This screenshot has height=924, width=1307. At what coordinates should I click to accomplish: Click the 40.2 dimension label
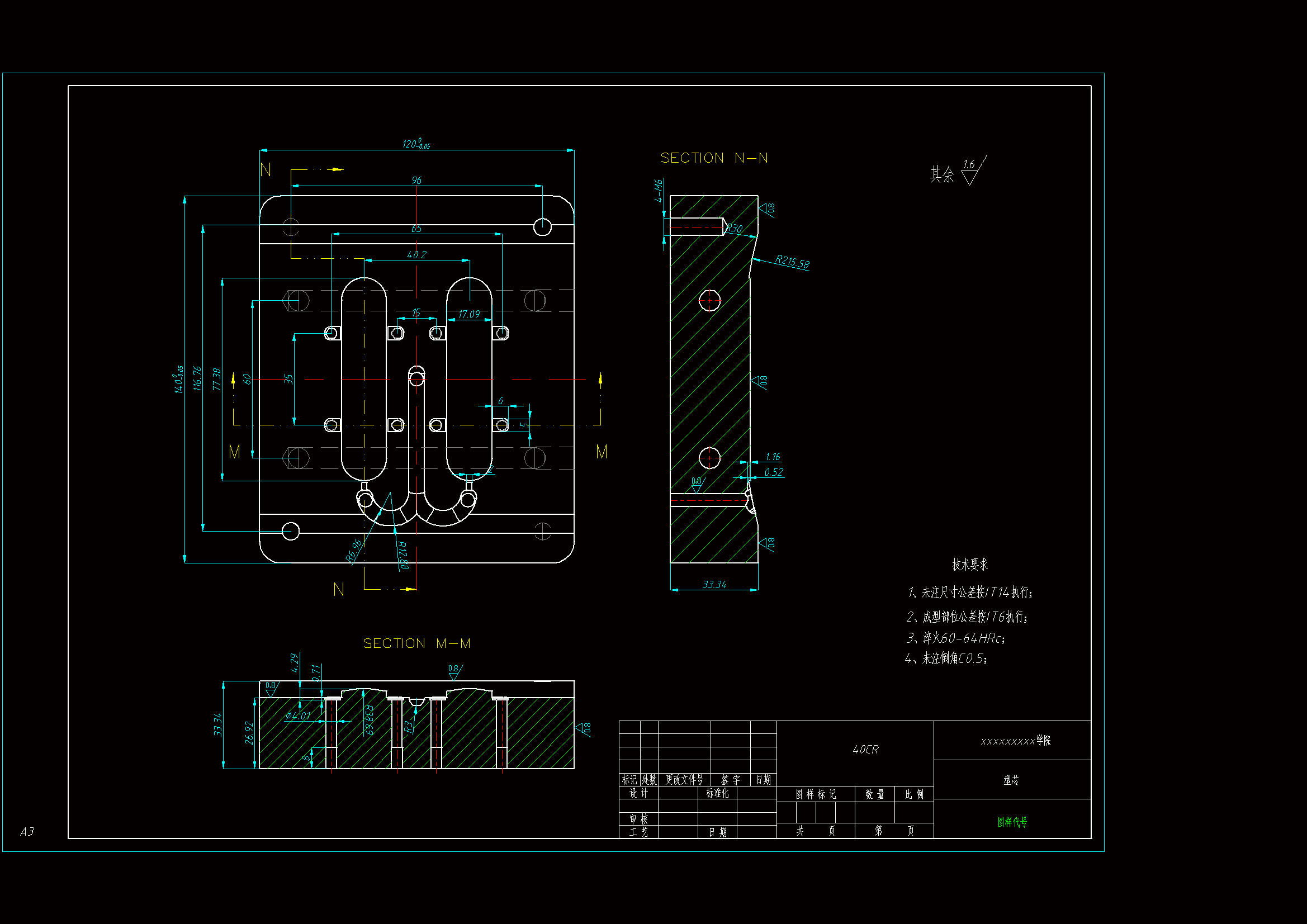coord(416,255)
